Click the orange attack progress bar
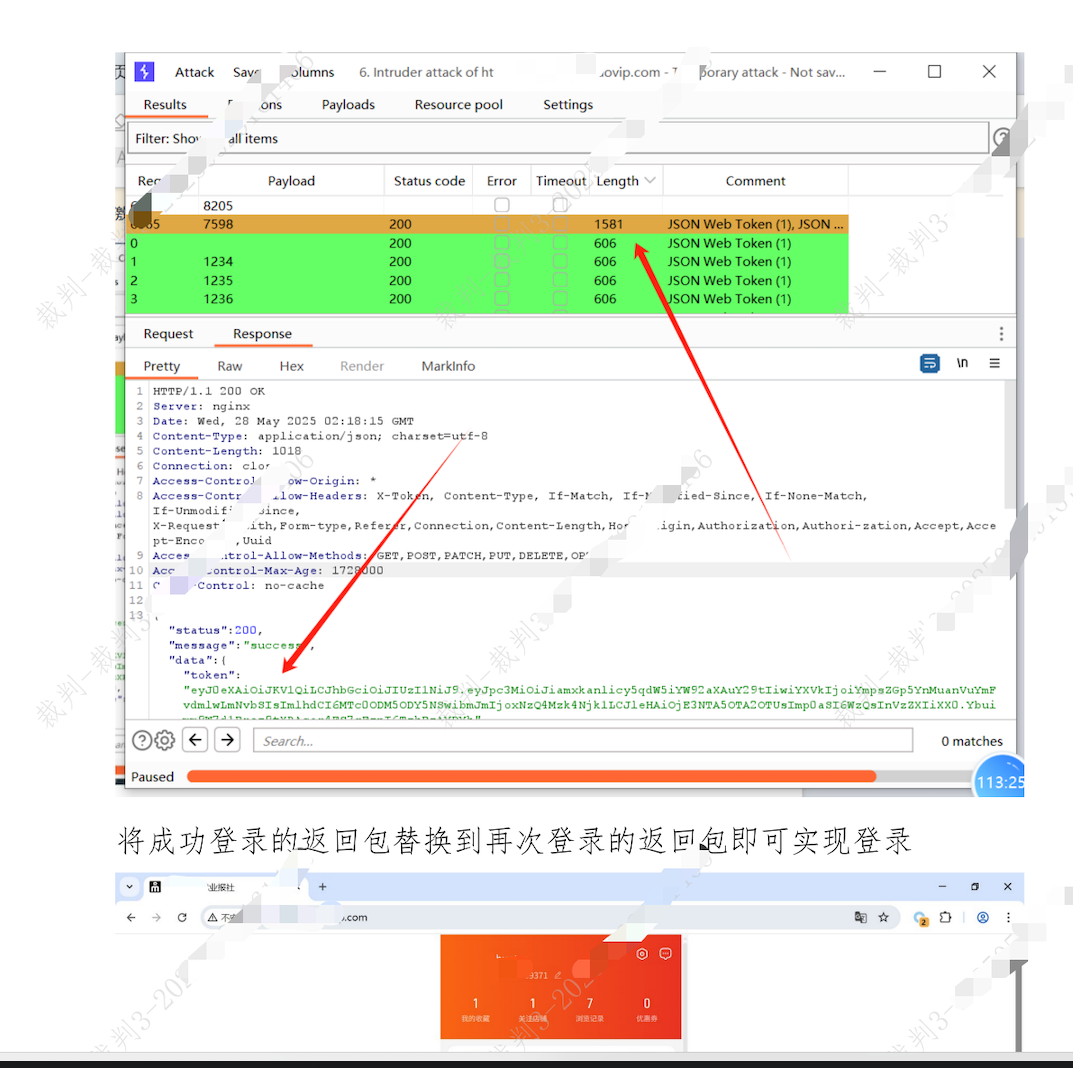The height and width of the screenshot is (1068, 1073). (531, 777)
